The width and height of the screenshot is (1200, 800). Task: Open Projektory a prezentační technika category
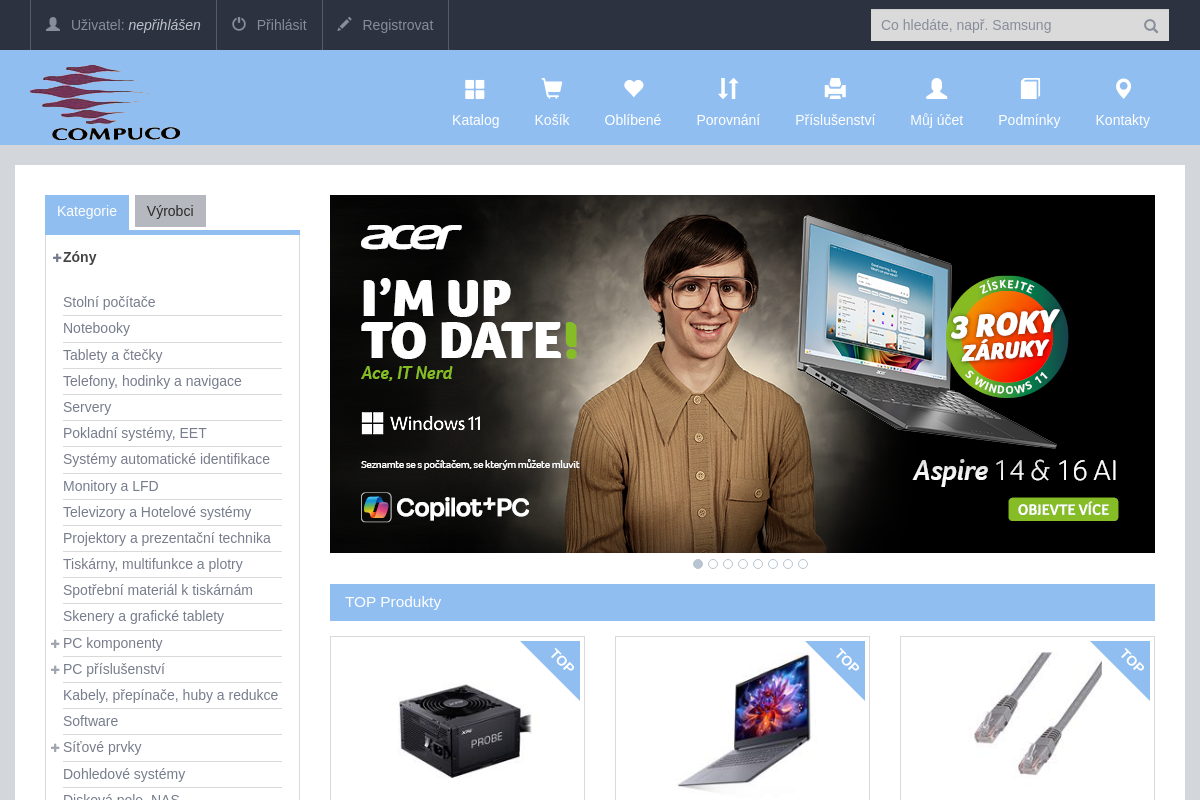[167, 538]
